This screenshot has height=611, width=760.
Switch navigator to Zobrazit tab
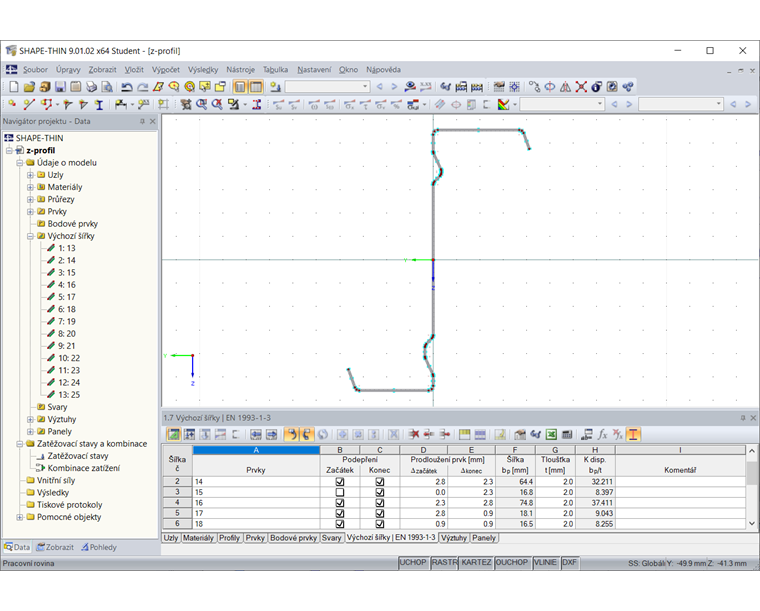coord(55,547)
